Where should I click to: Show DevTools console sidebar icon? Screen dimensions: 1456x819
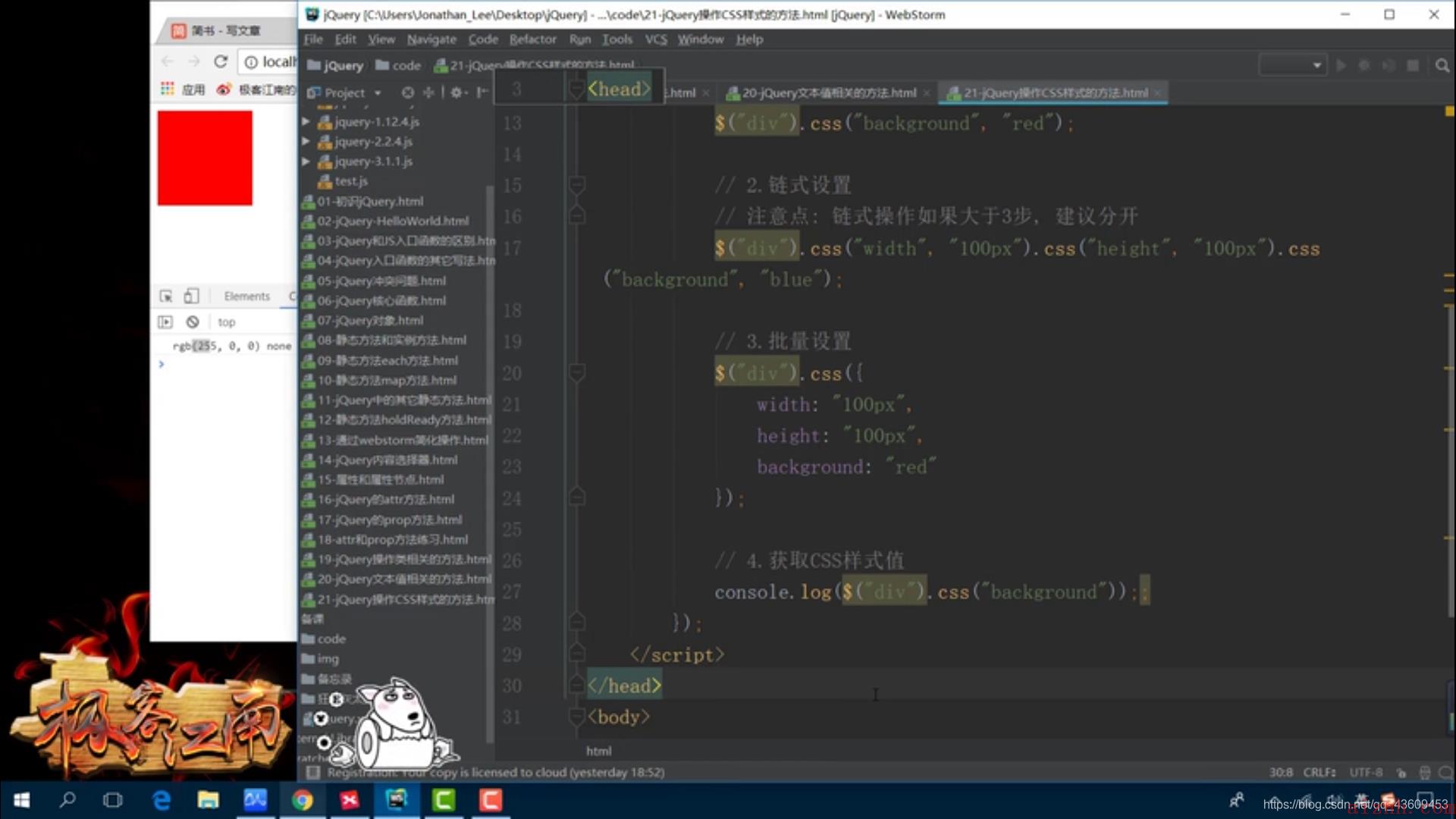pyautogui.click(x=165, y=322)
